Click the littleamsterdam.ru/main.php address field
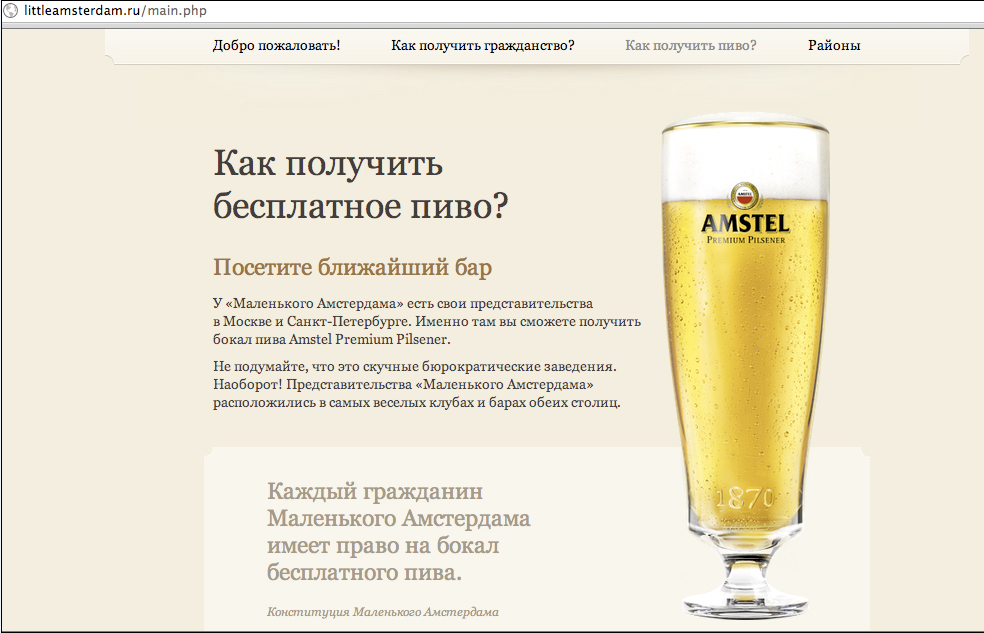The image size is (984, 633). [x=115, y=11]
